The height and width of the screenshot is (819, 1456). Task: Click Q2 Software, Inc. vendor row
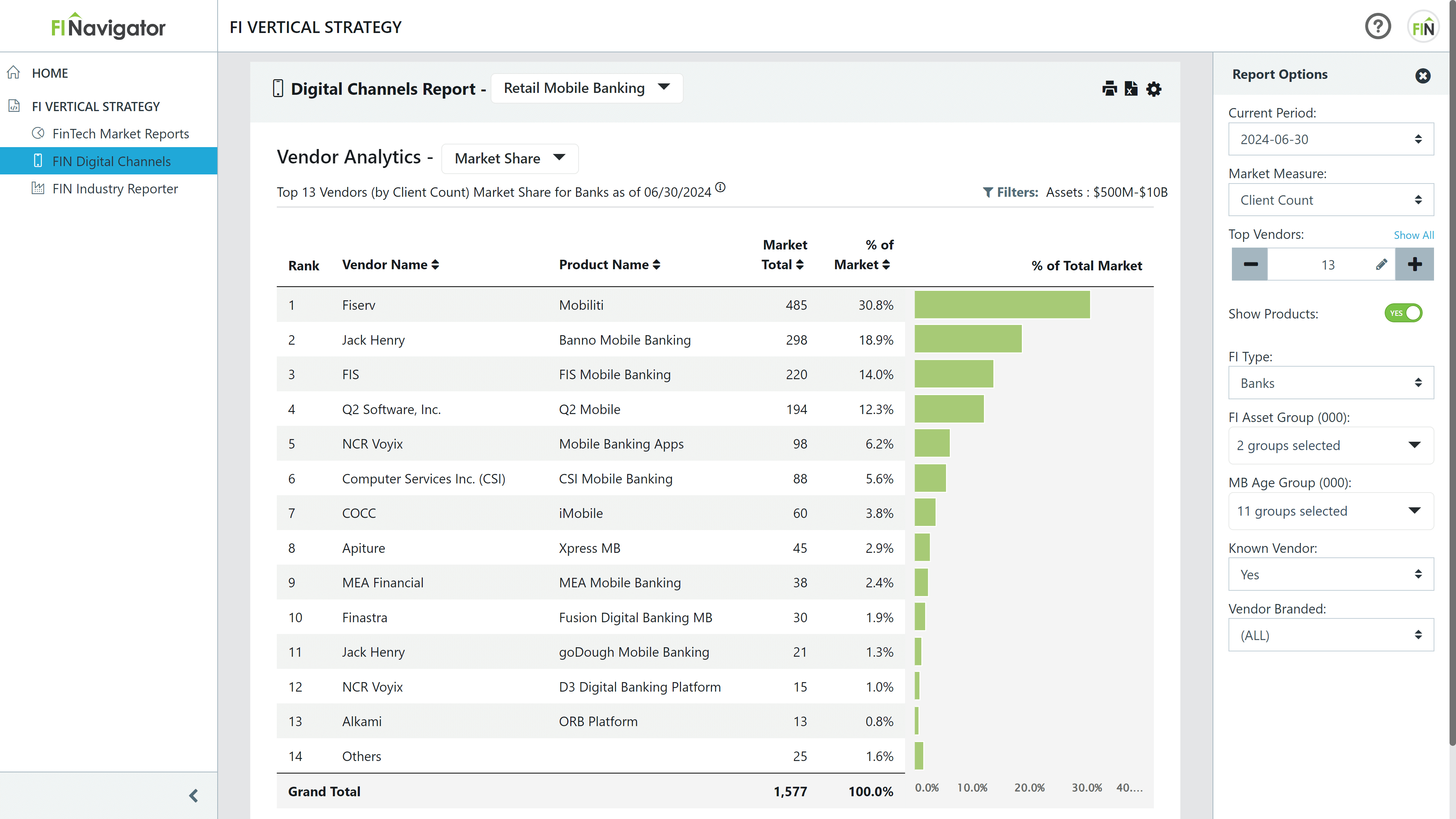(591, 409)
